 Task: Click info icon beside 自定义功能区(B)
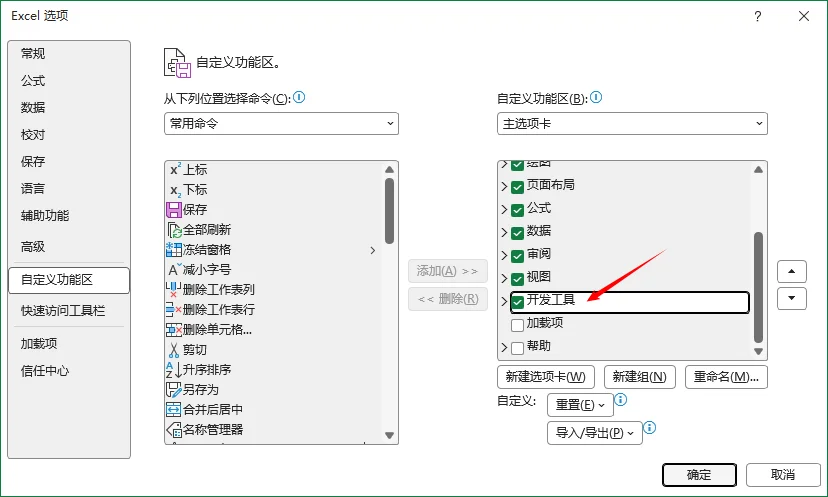pyautogui.click(x=596, y=97)
